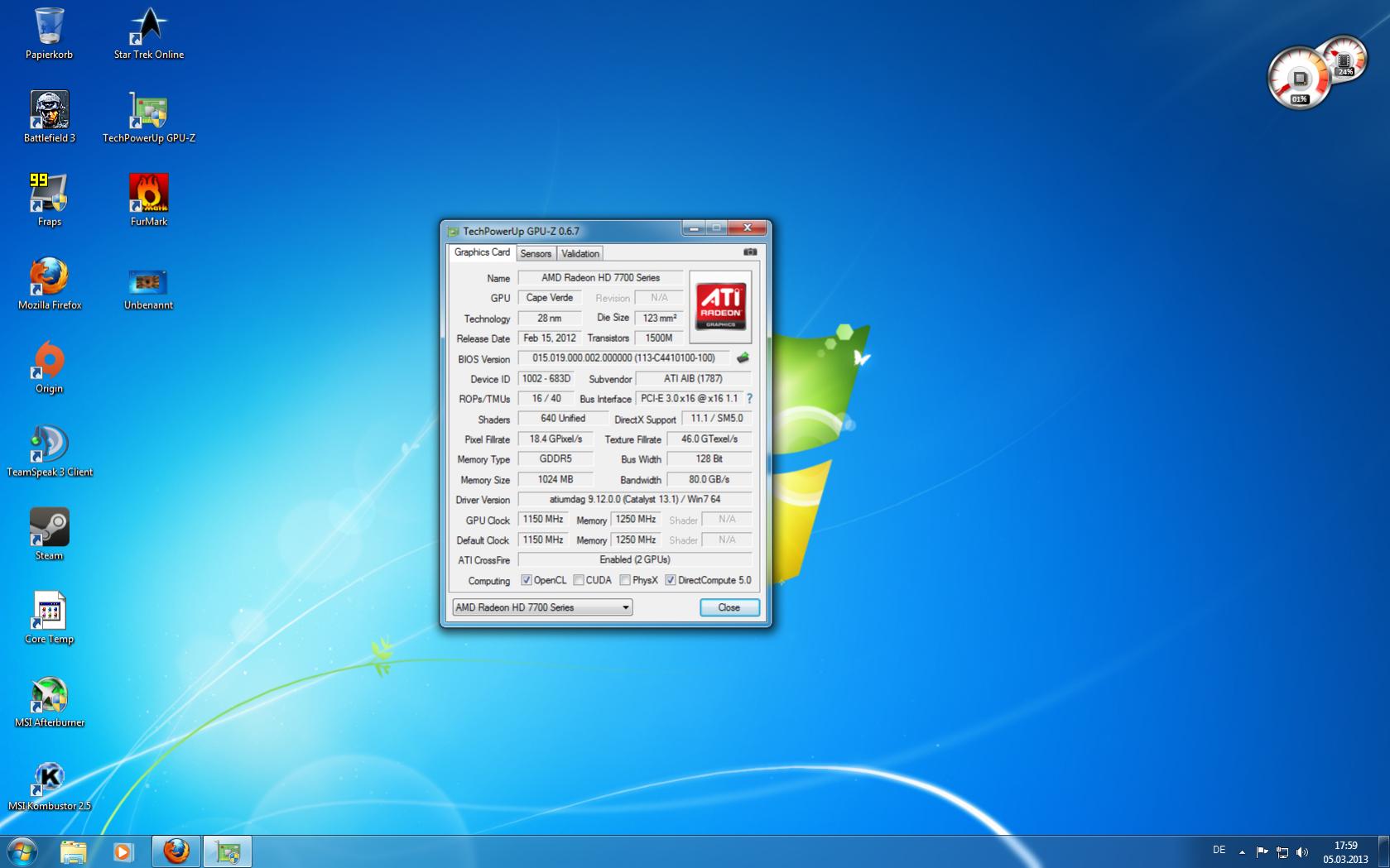Open the Papierkorb recycle bin icon

pyautogui.click(x=49, y=33)
